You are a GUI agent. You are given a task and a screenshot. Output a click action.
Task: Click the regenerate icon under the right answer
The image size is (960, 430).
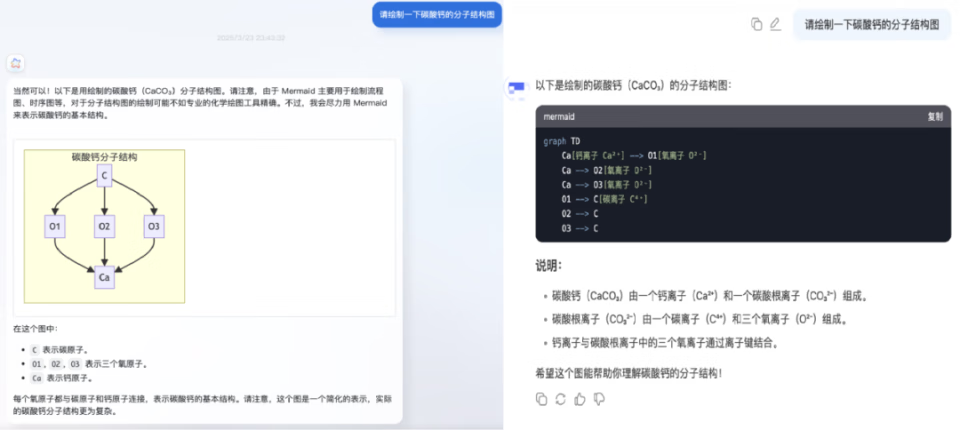tap(560, 399)
